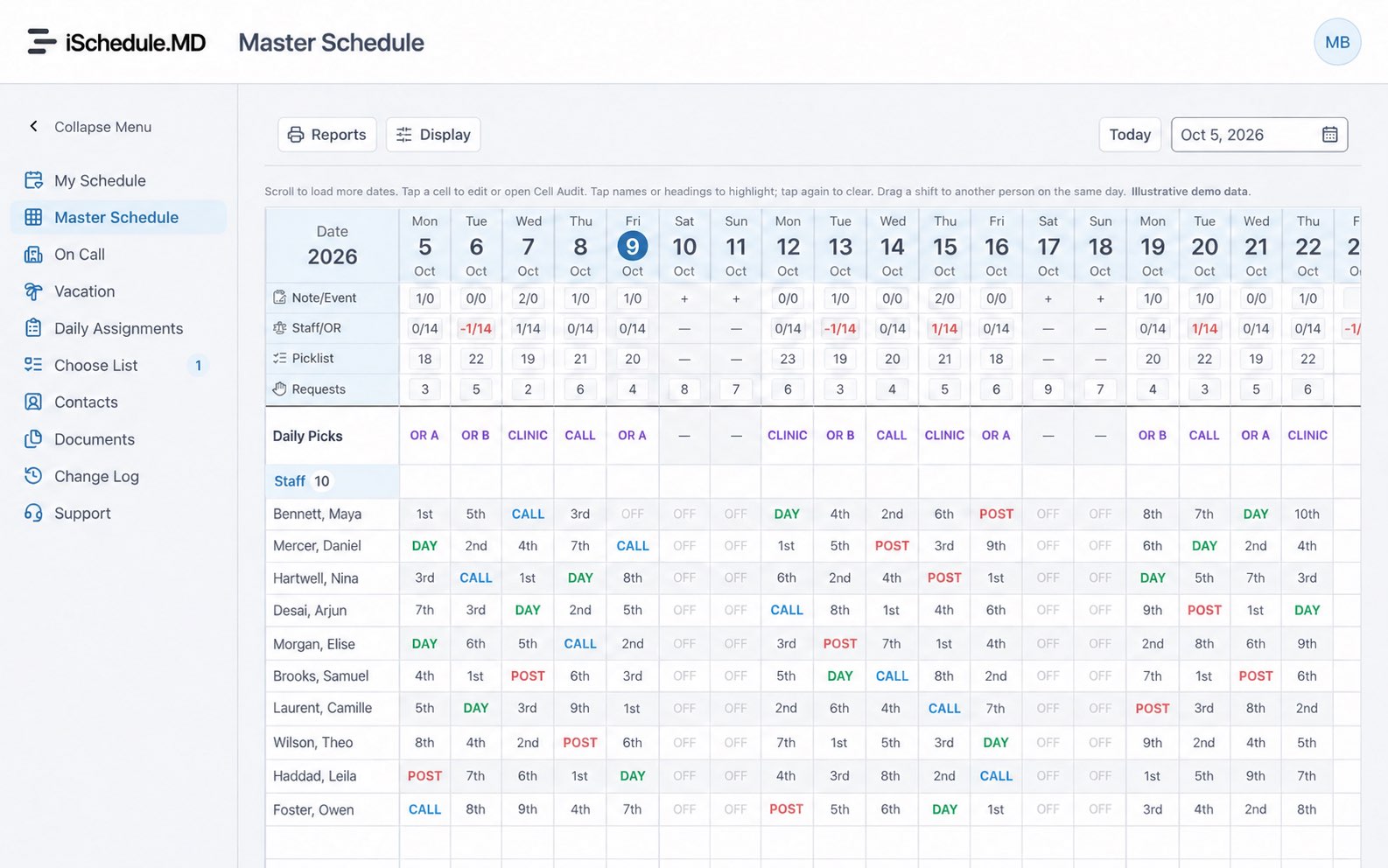The width and height of the screenshot is (1388, 868).
Task: Click the Documents icon in sidebar
Action: tap(33, 439)
